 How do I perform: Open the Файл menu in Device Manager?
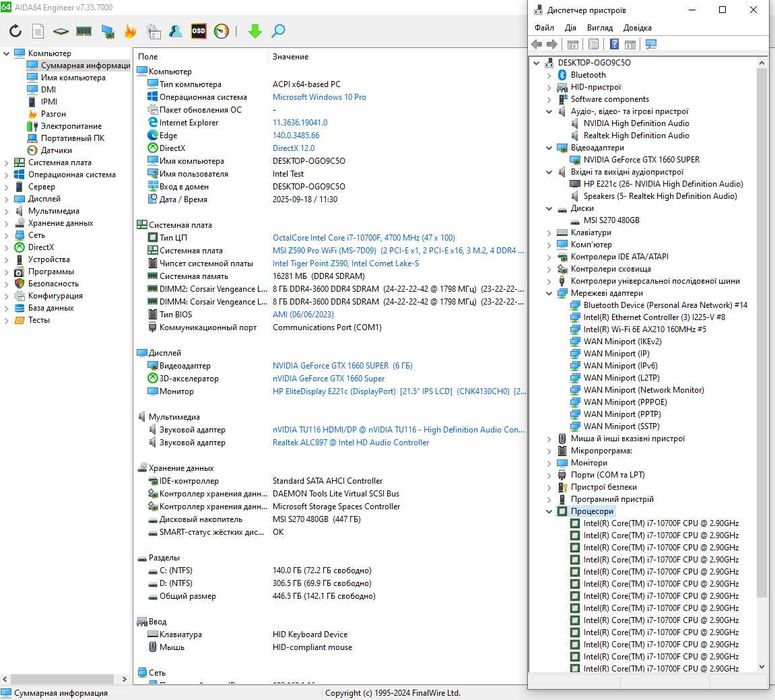pos(544,28)
